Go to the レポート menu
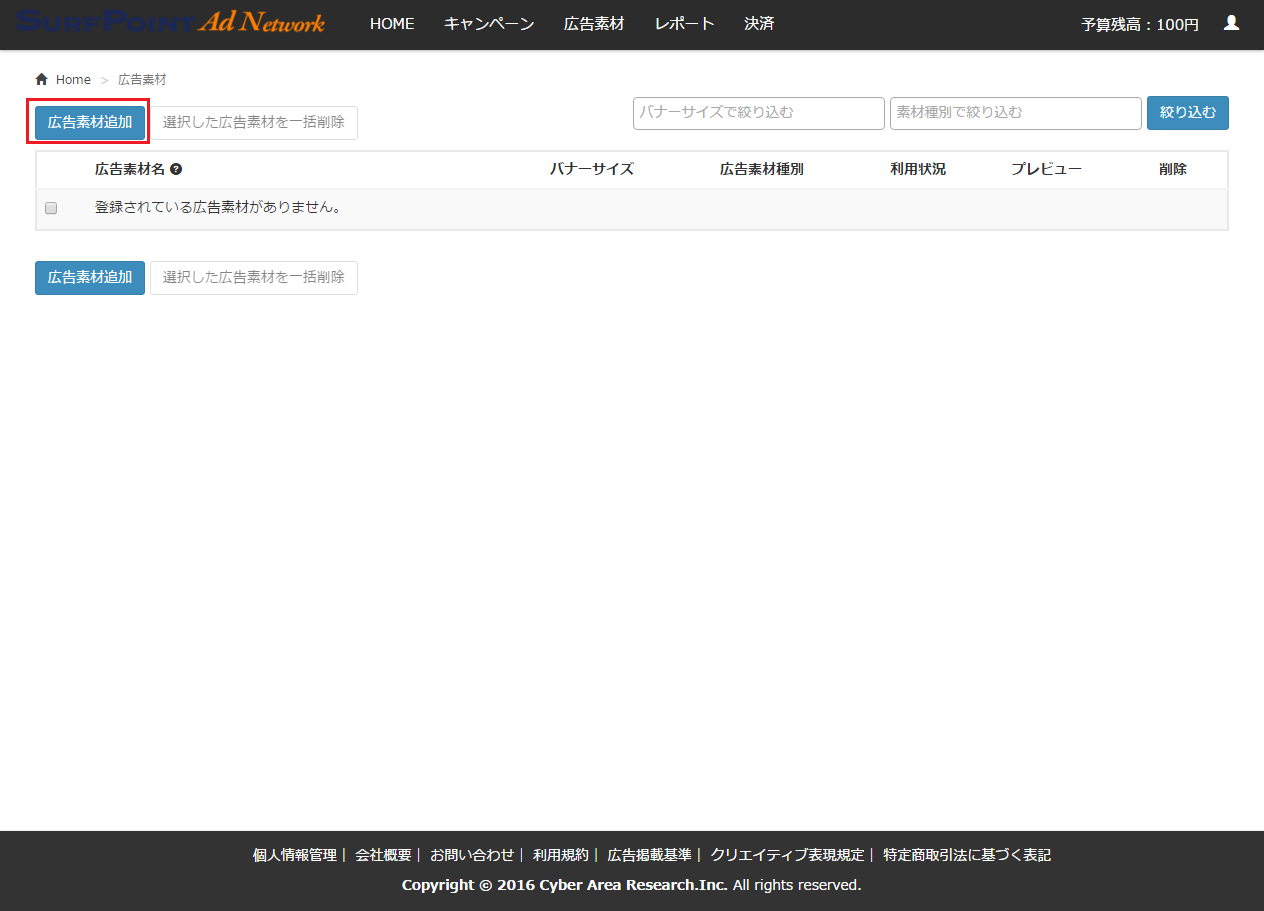The width and height of the screenshot is (1264, 911). [684, 24]
